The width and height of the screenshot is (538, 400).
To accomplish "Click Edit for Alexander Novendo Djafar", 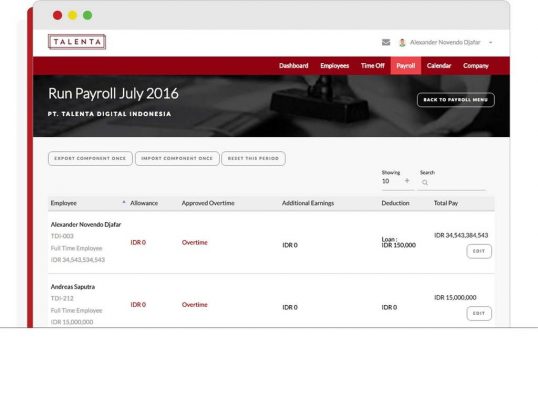I will [x=479, y=251].
